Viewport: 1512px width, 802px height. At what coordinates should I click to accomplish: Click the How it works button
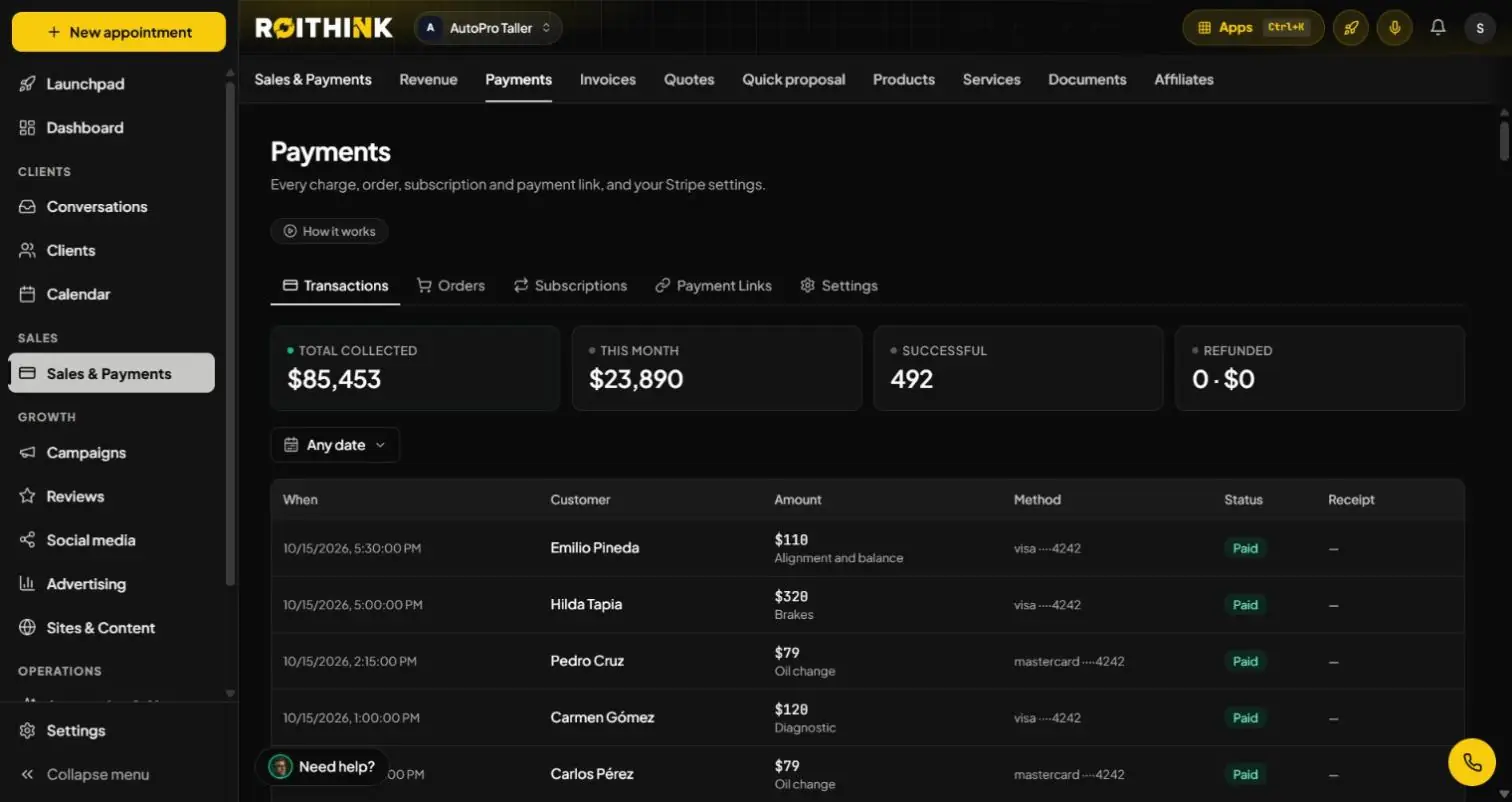point(329,231)
